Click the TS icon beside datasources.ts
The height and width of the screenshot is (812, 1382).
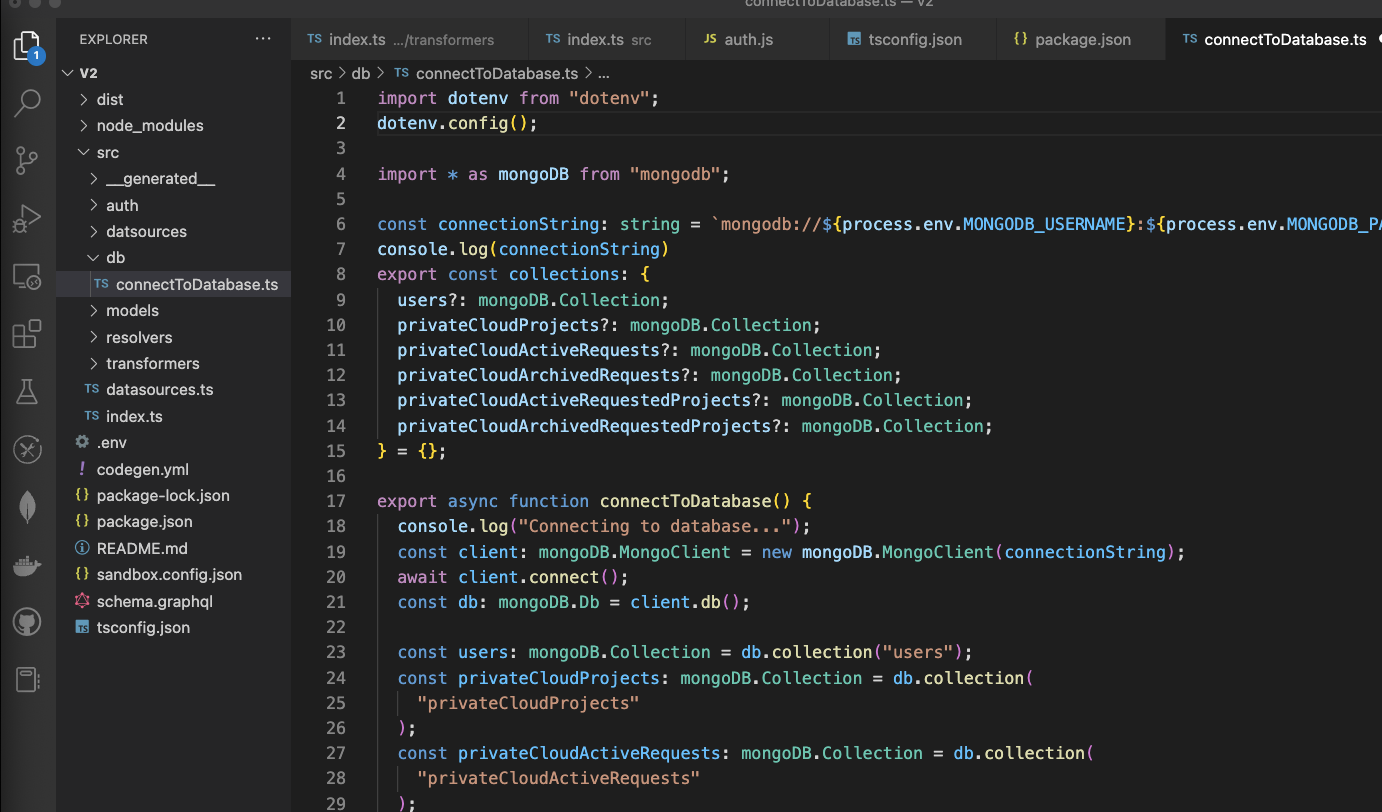92,390
